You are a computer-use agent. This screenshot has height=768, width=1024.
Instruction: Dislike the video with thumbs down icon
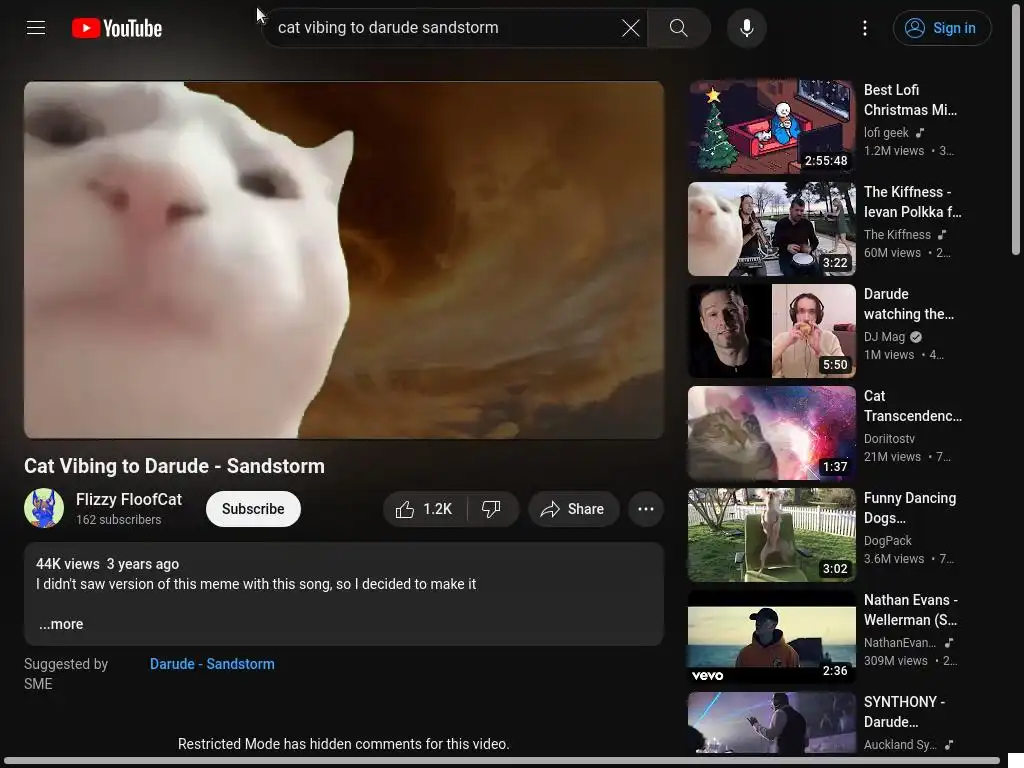[491, 509]
